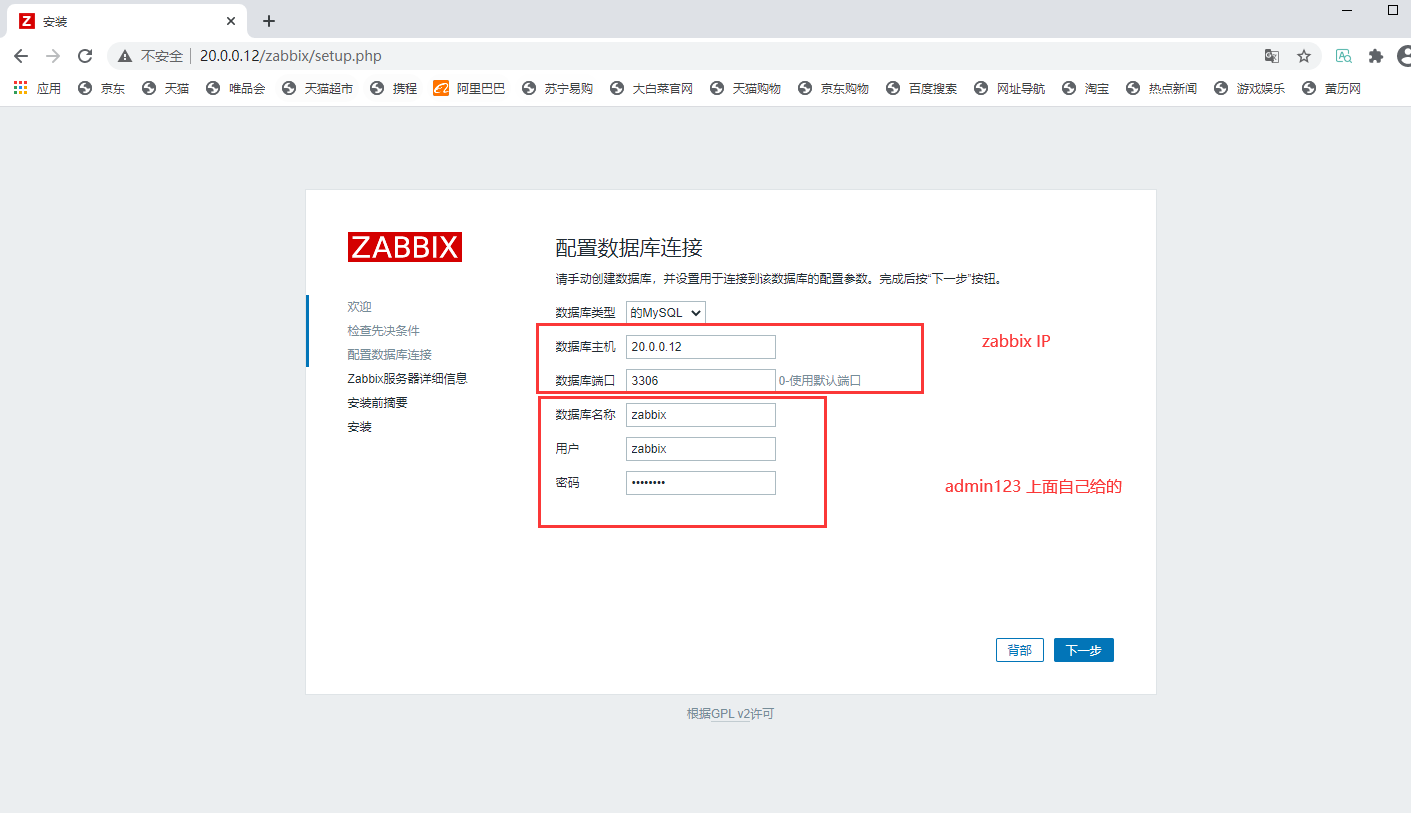This screenshot has width=1411, height=813.
Task: Click the 用户 input field
Action: point(701,449)
